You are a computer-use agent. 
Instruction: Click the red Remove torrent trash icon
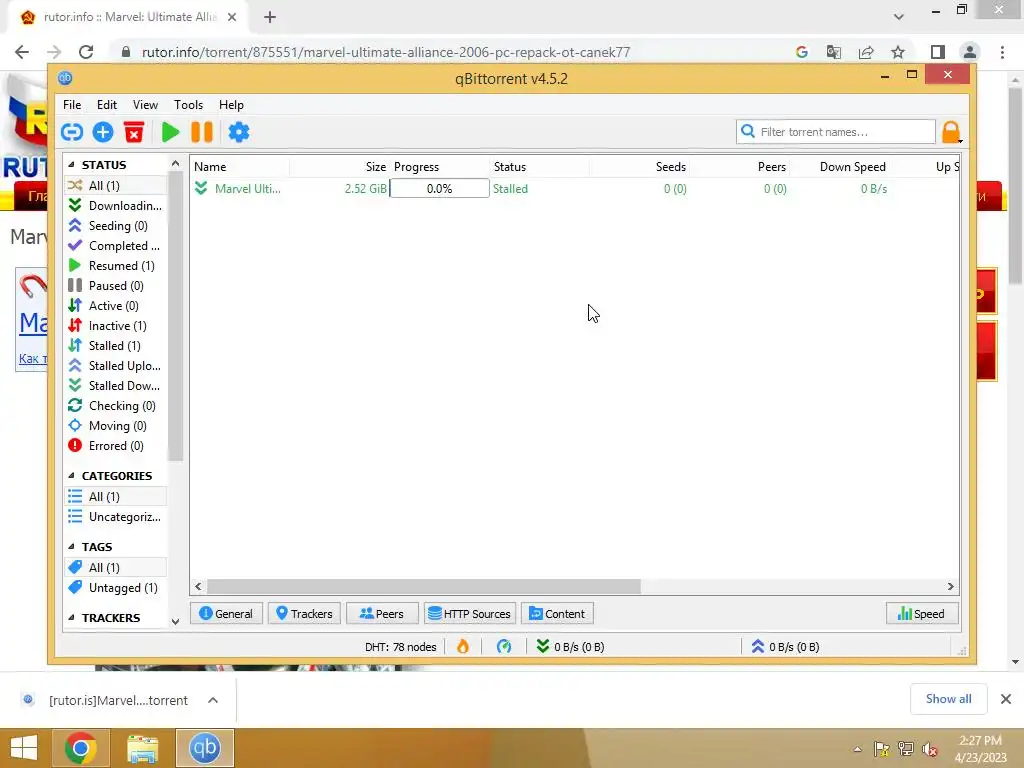[134, 132]
